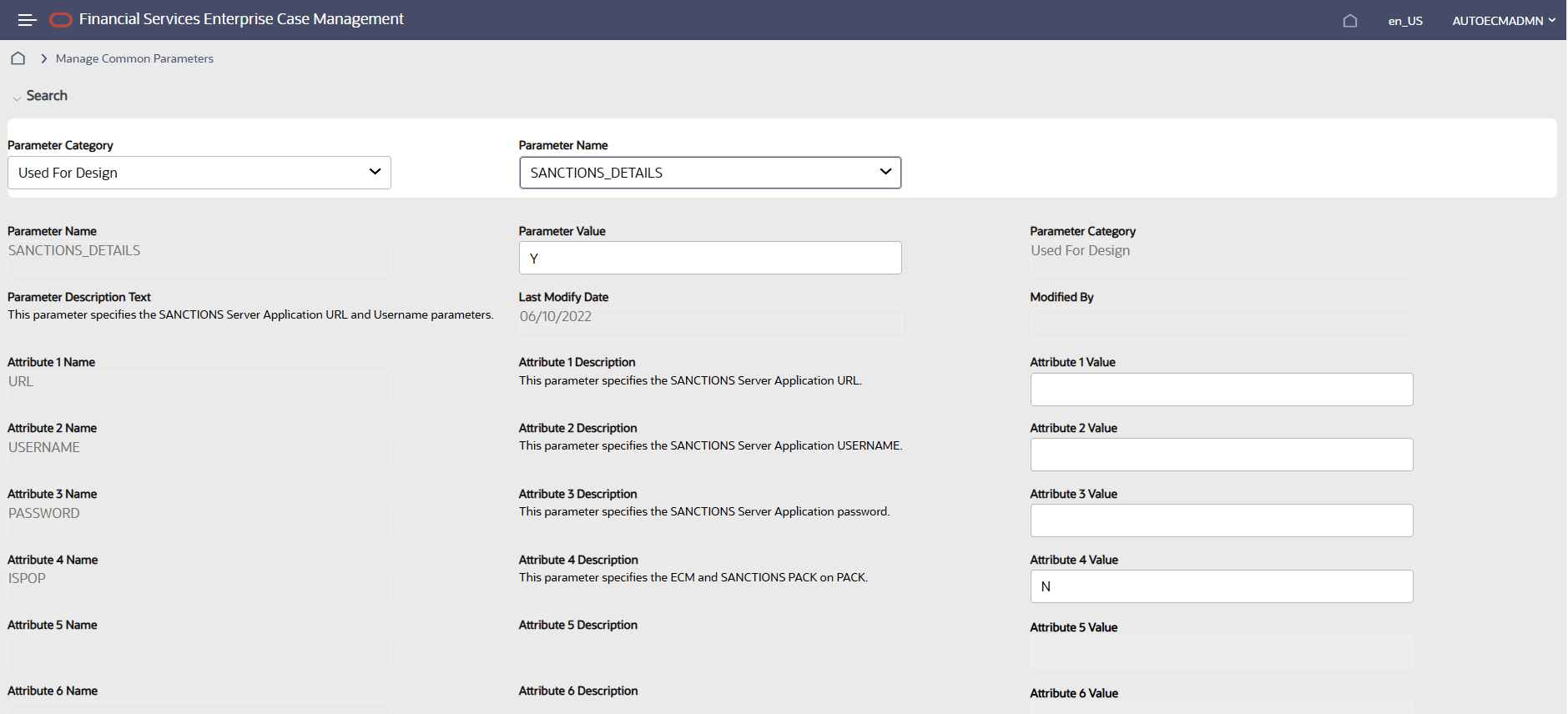Open the Parameter Name dropdown SANCTIONS_DETAILS
This screenshot has height=714, width=1568.
click(710, 173)
